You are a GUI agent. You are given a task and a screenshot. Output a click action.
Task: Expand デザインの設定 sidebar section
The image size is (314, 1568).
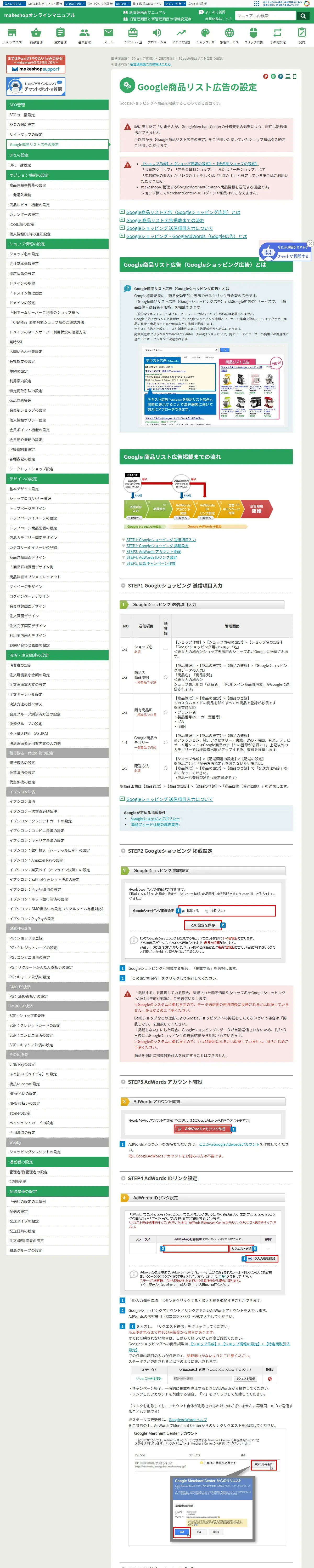(x=57, y=479)
